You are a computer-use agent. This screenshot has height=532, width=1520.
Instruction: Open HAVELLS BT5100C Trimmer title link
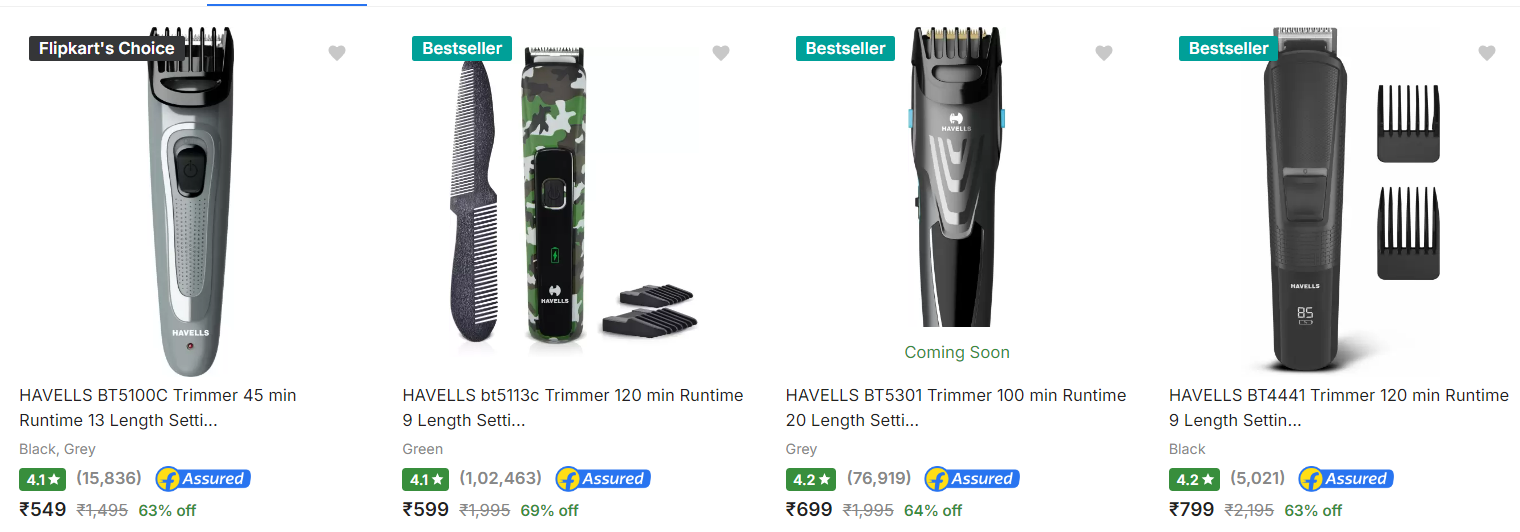point(158,408)
